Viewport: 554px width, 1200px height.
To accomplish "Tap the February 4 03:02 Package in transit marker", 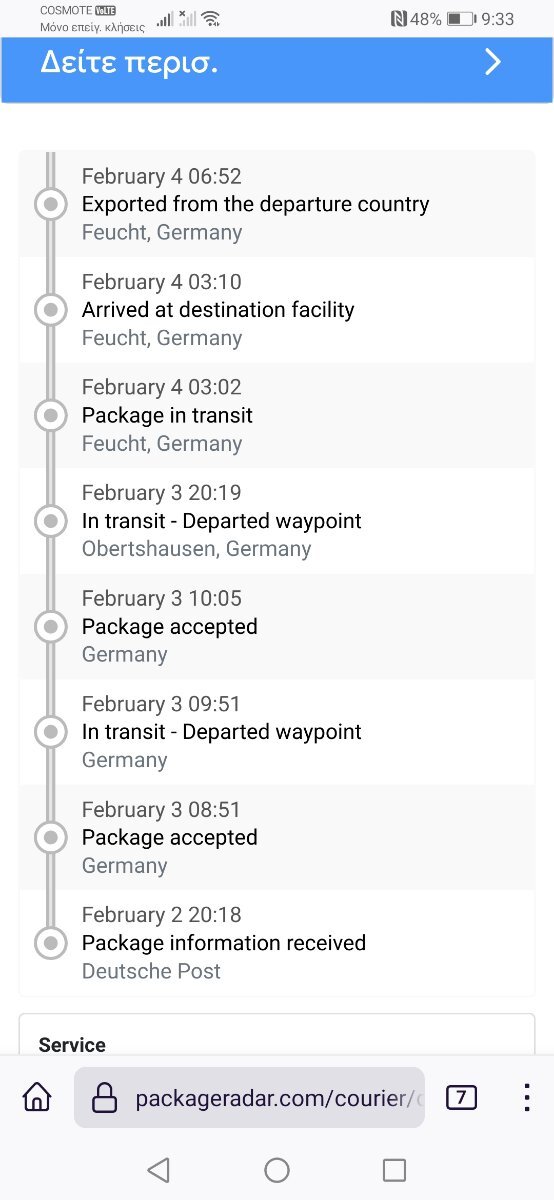I will 50,415.
